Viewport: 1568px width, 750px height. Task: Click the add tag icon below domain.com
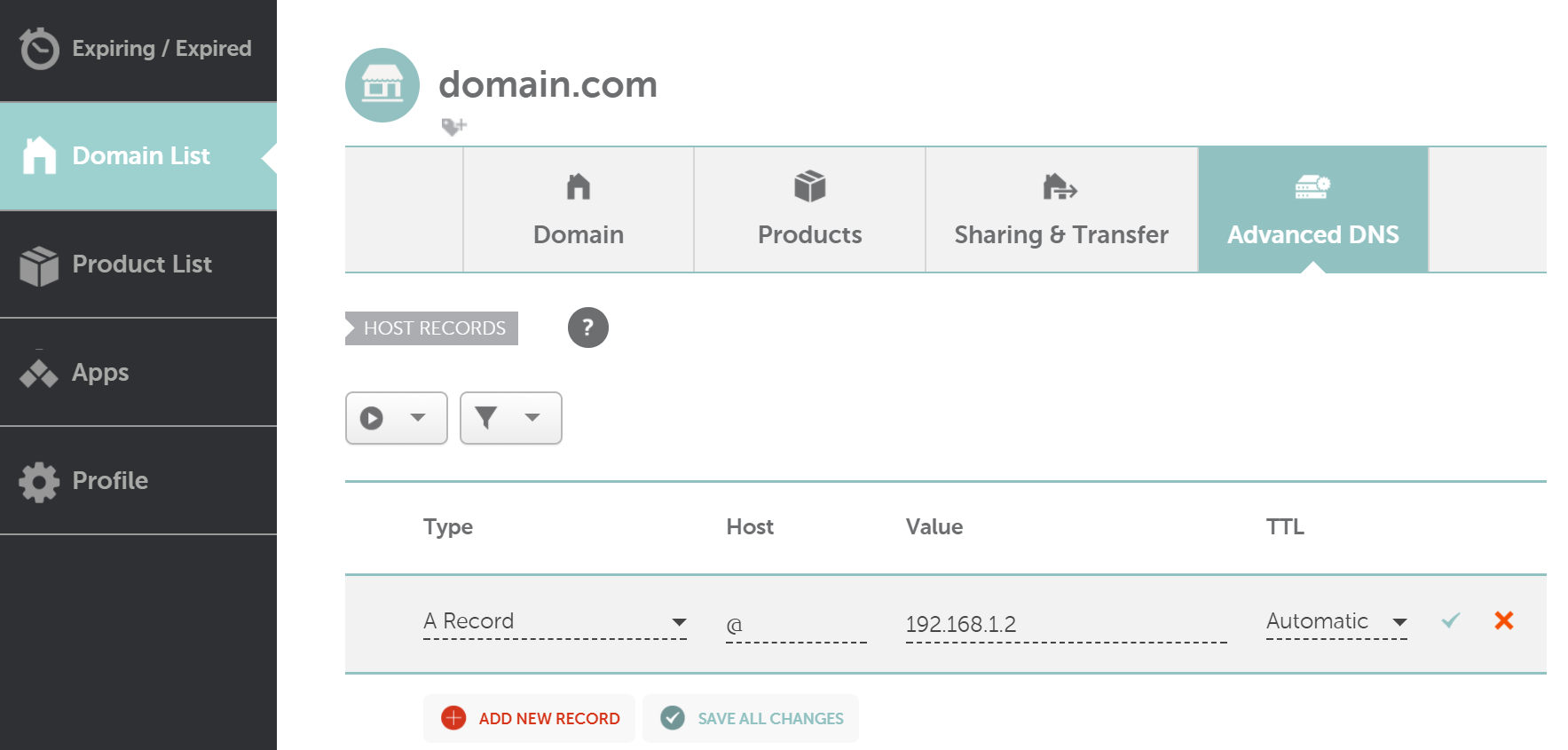453,127
